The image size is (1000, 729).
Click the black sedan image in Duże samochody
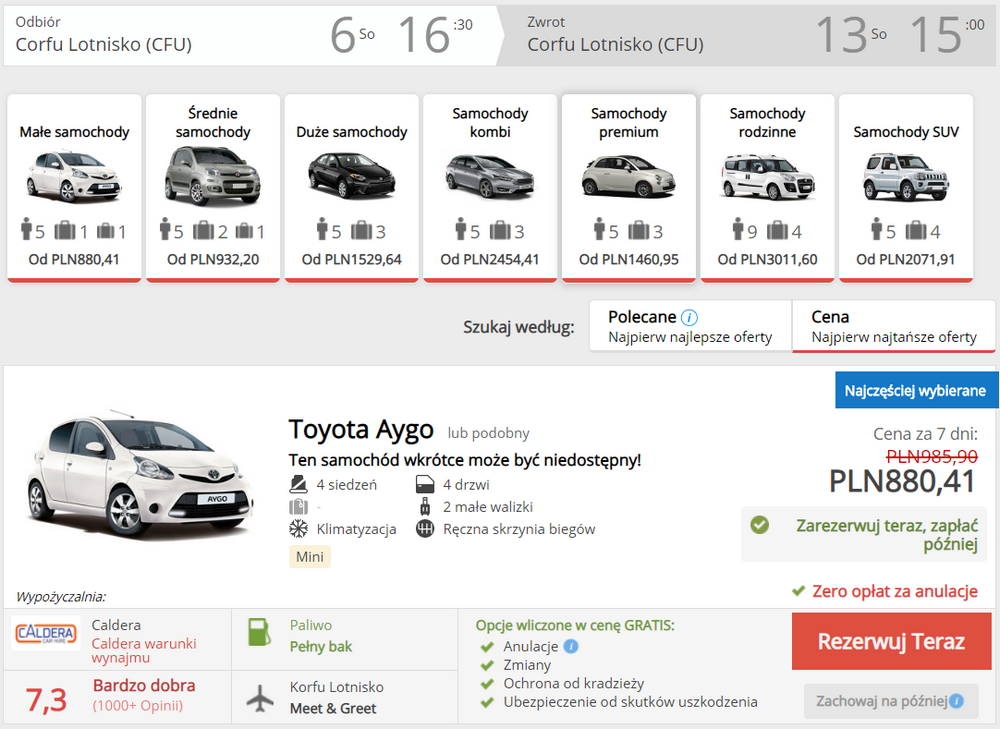tap(351, 175)
